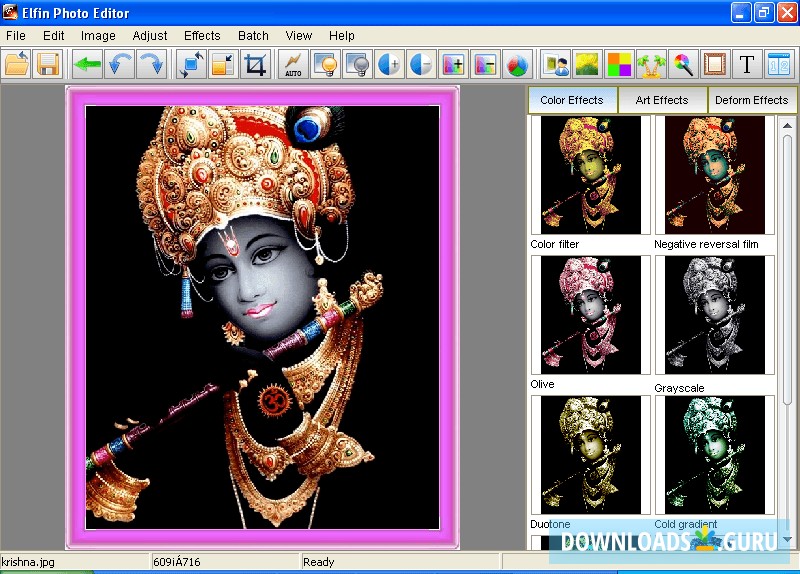Select the Color Effects tab
Image resolution: width=800 pixels, height=574 pixels.
coord(572,100)
